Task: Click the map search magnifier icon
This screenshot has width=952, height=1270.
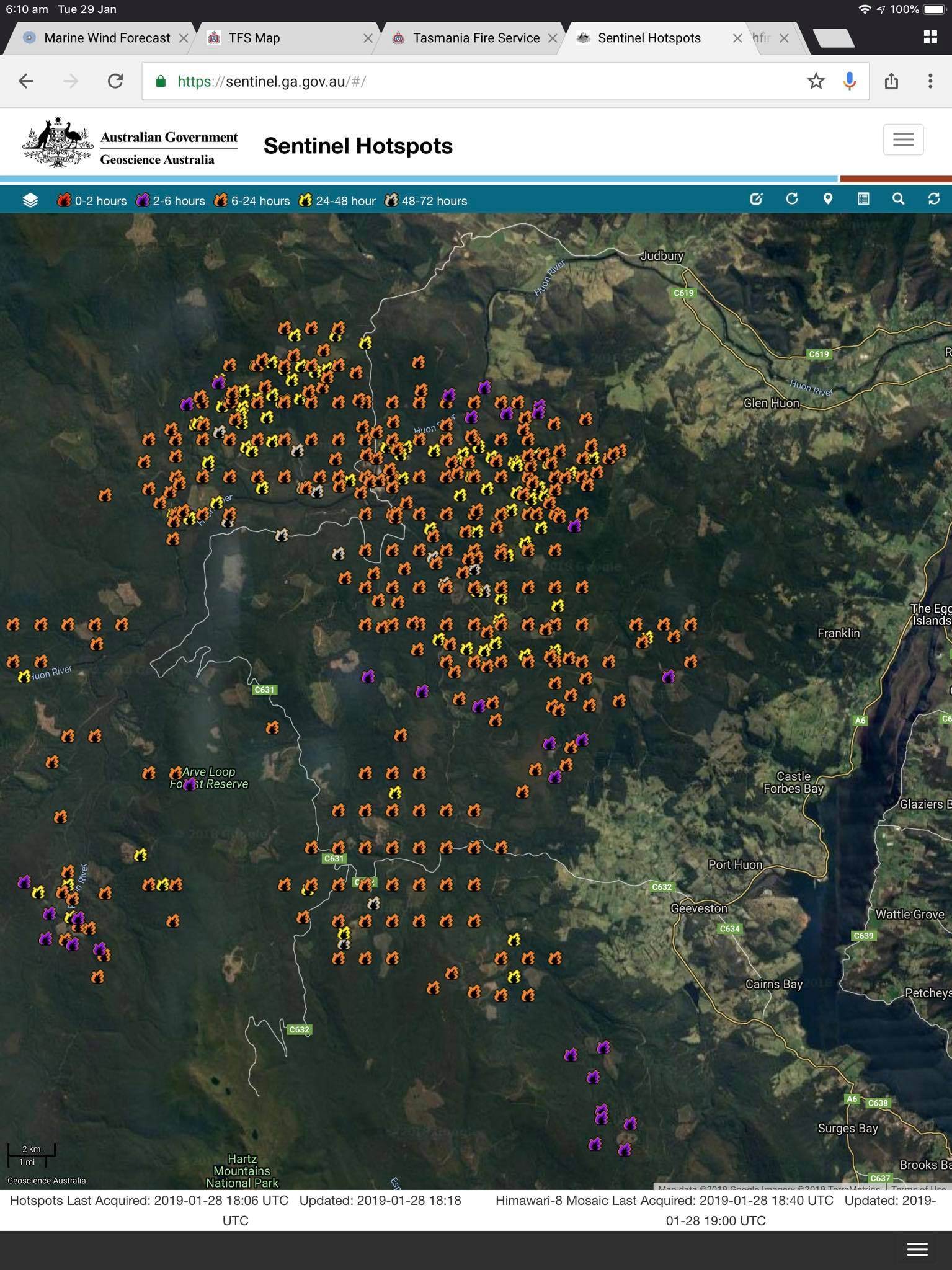Action: tap(898, 199)
